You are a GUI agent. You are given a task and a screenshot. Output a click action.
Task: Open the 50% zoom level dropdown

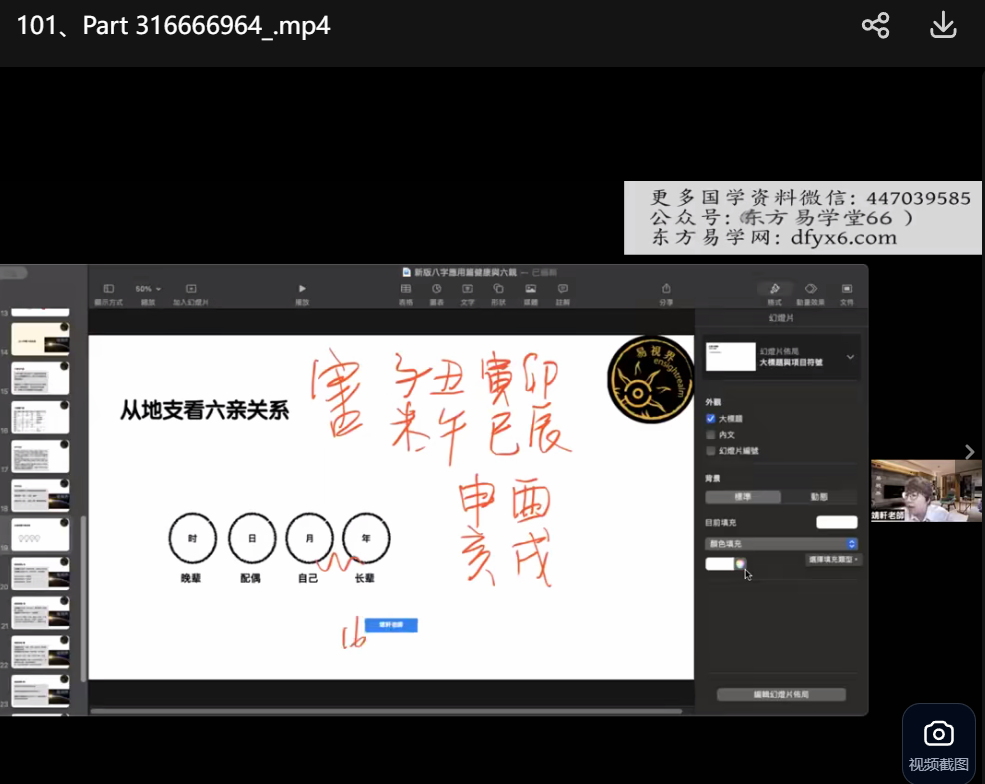148,289
